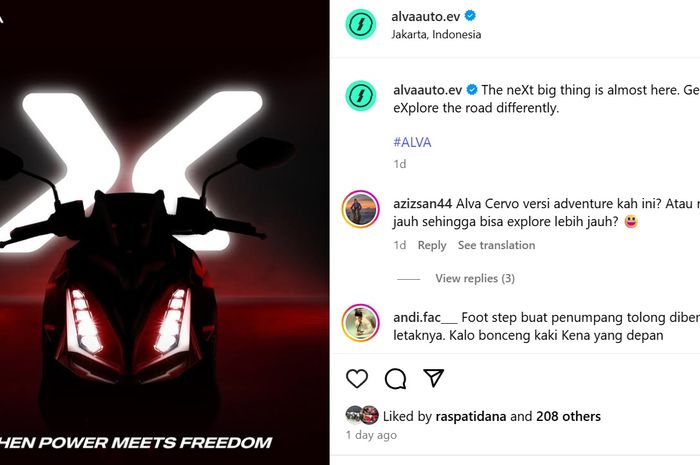Click the verified badge in the caption
700x465 pixels.
(472, 90)
